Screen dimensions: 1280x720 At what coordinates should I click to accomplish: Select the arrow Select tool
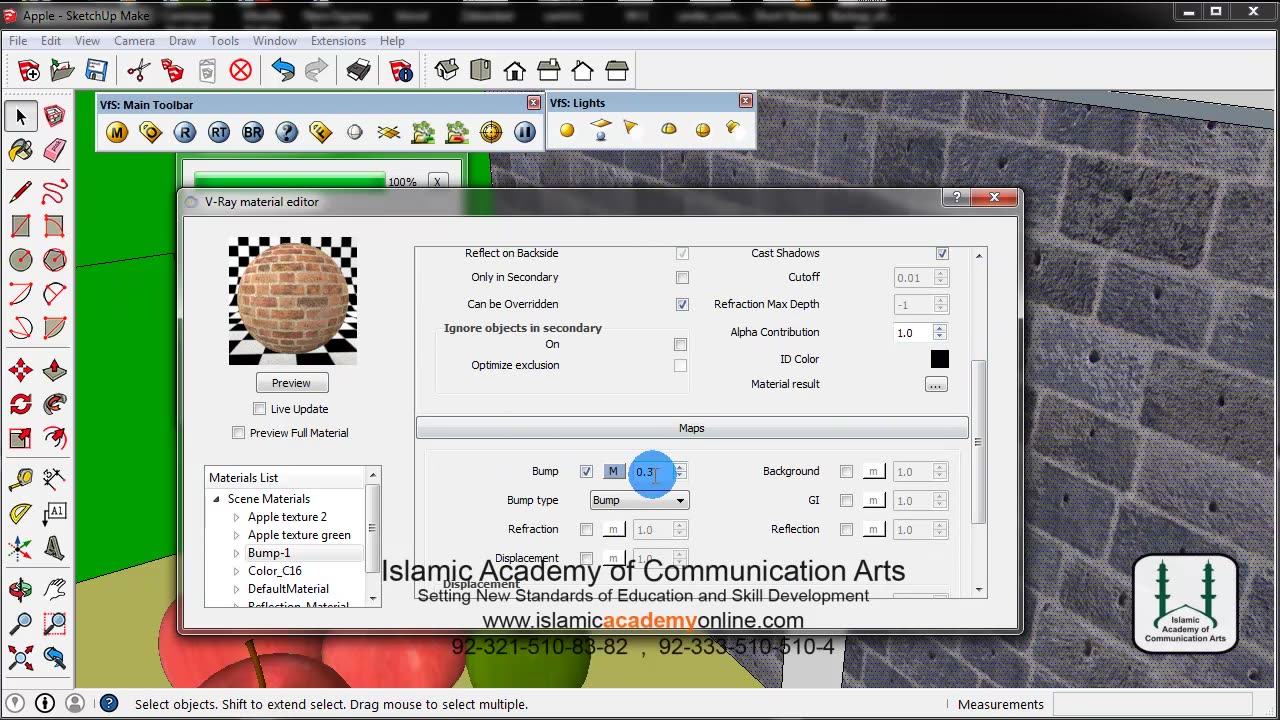21,117
